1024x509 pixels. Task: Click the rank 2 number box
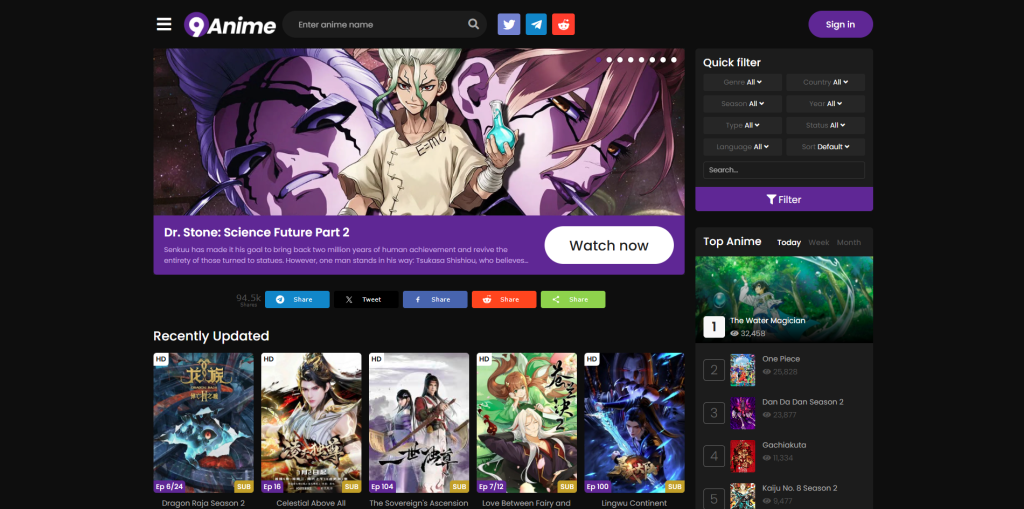714,370
